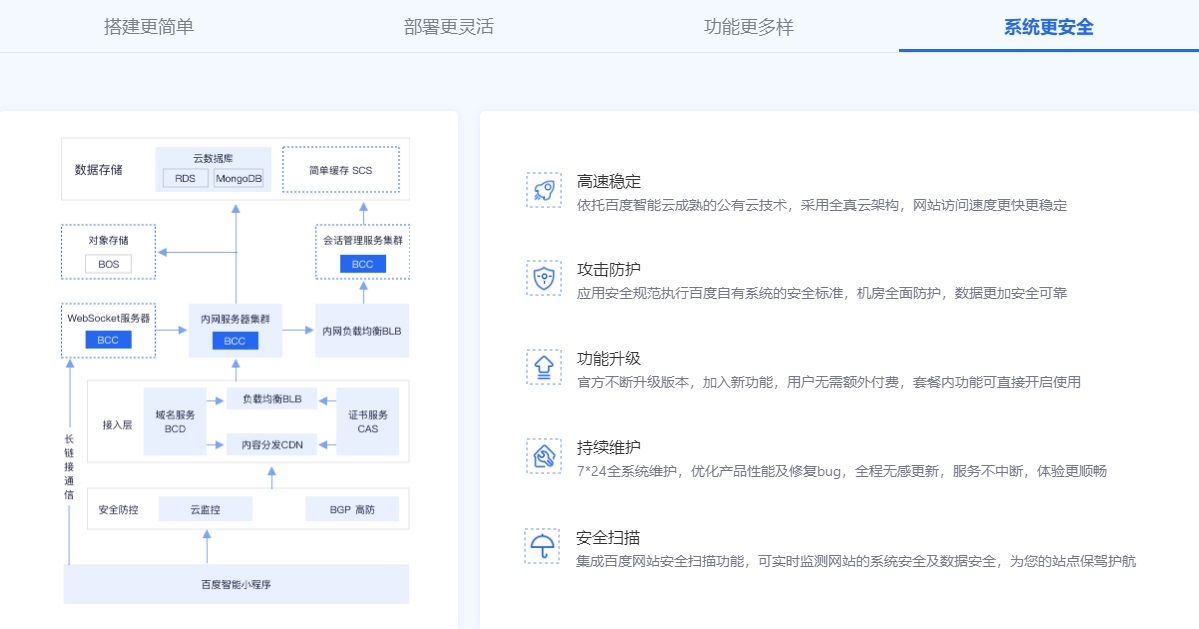Screen dimensions: 1199x629
Task: Click the upgrade arrow icon for 功能升级
Action: click(543, 367)
